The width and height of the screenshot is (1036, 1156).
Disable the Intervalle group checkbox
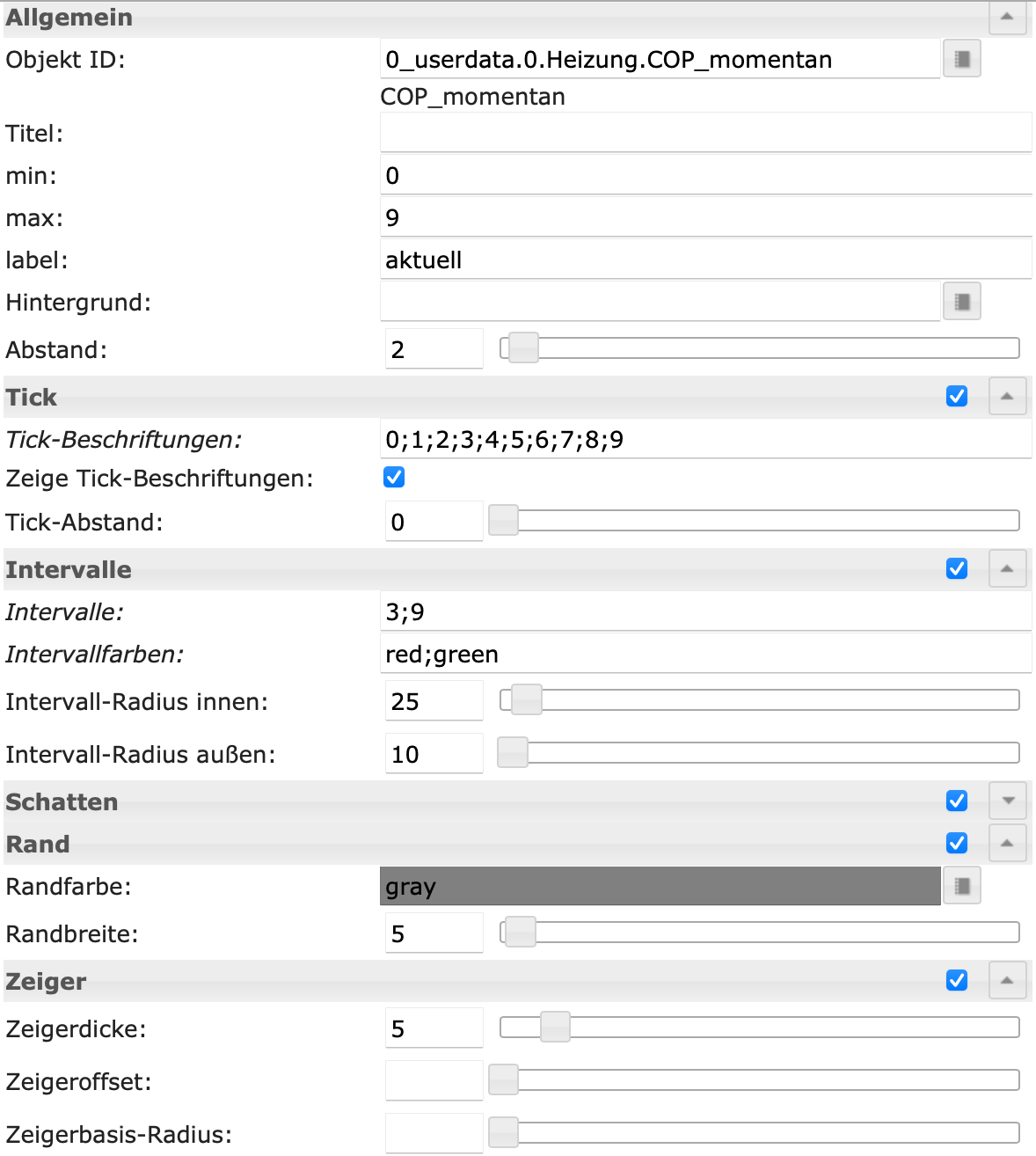pos(957,569)
